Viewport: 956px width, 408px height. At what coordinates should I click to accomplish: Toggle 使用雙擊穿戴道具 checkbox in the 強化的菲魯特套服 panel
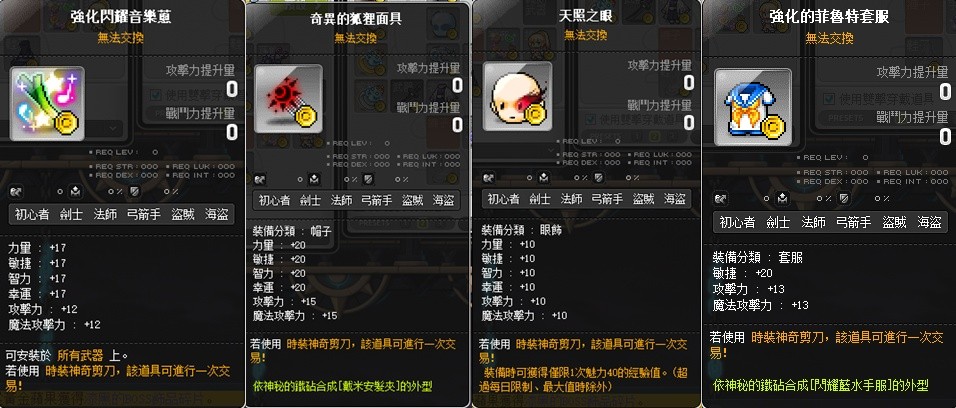(x=829, y=99)
